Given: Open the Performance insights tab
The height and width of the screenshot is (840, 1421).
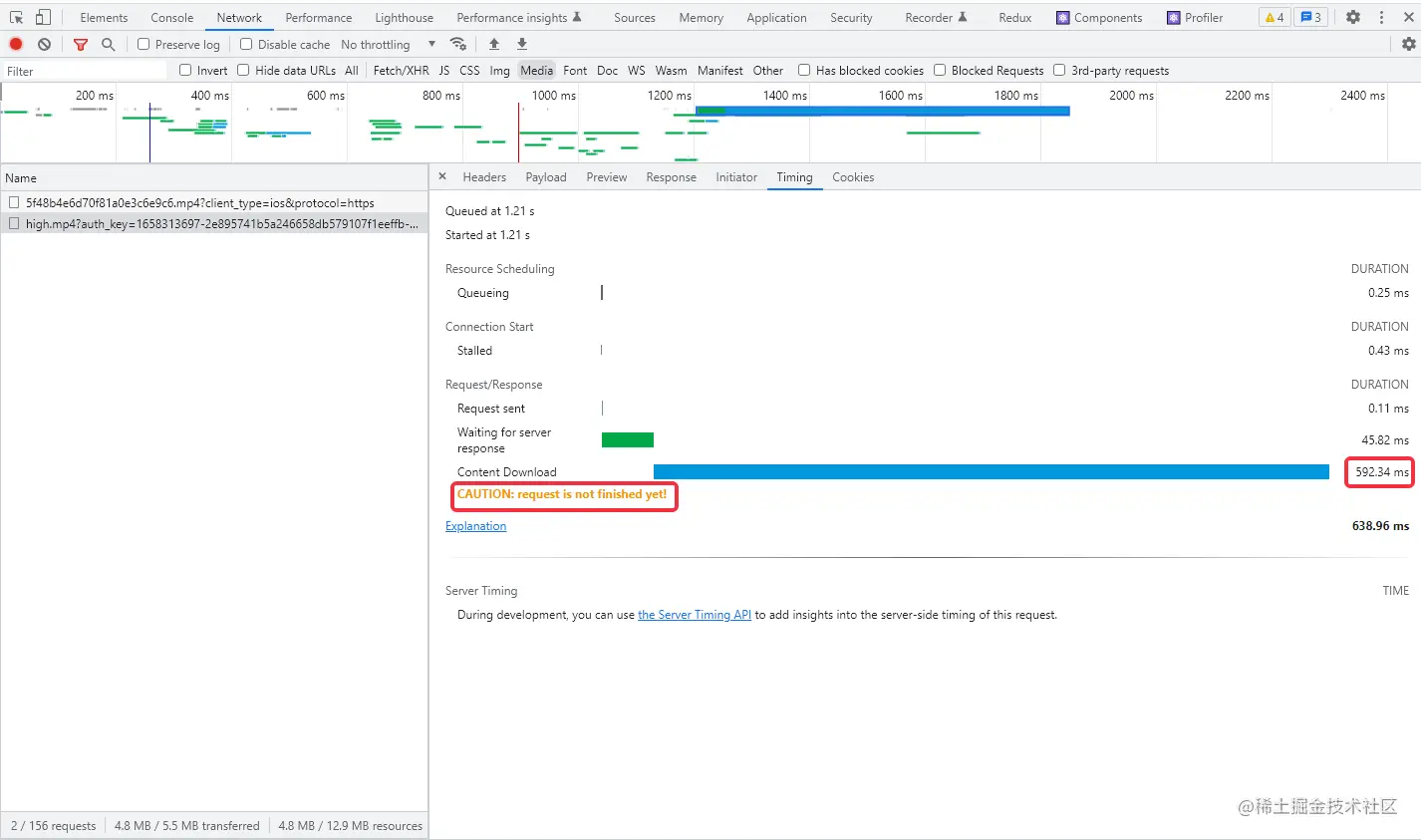Looking at the screenshot, I should [519, 17].
